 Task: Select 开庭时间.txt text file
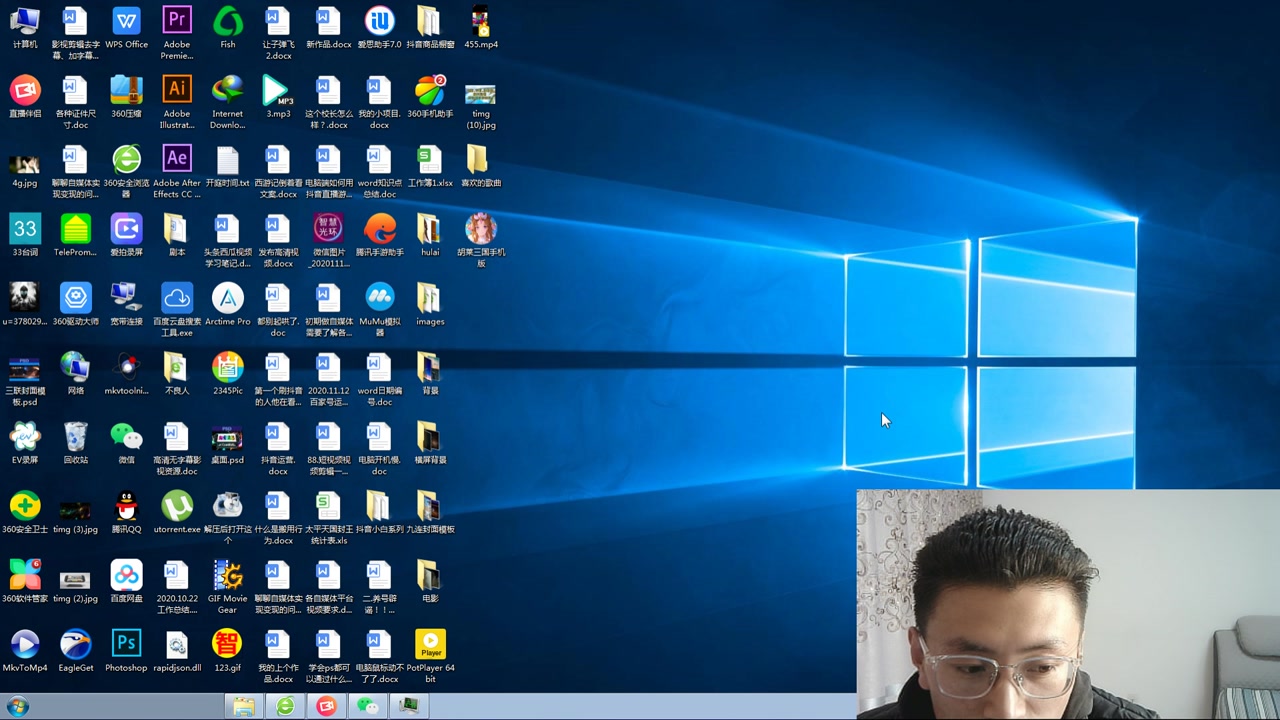pos(228,166)
